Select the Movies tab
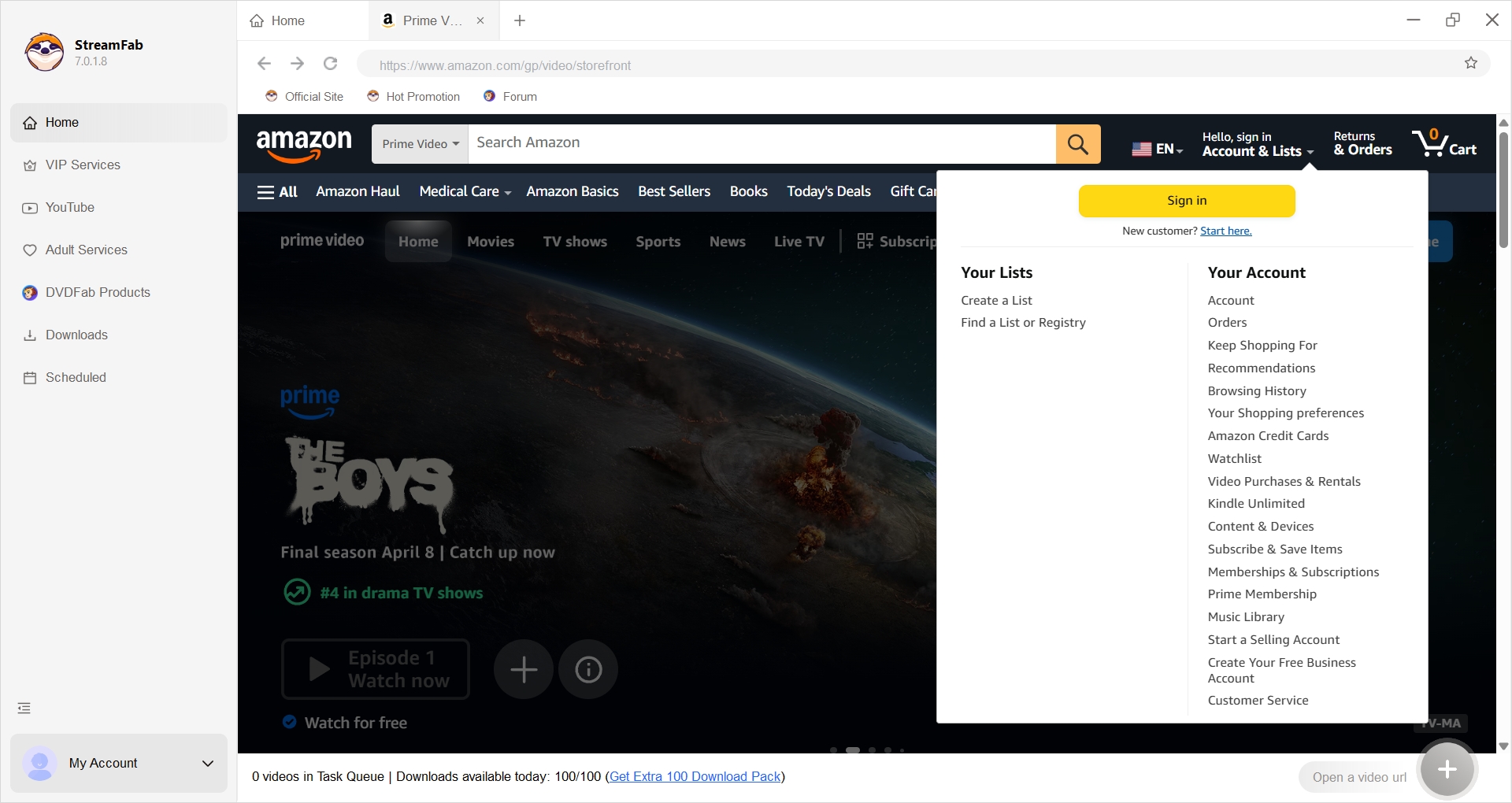The image size is (1512, 803). pos(491,242)
